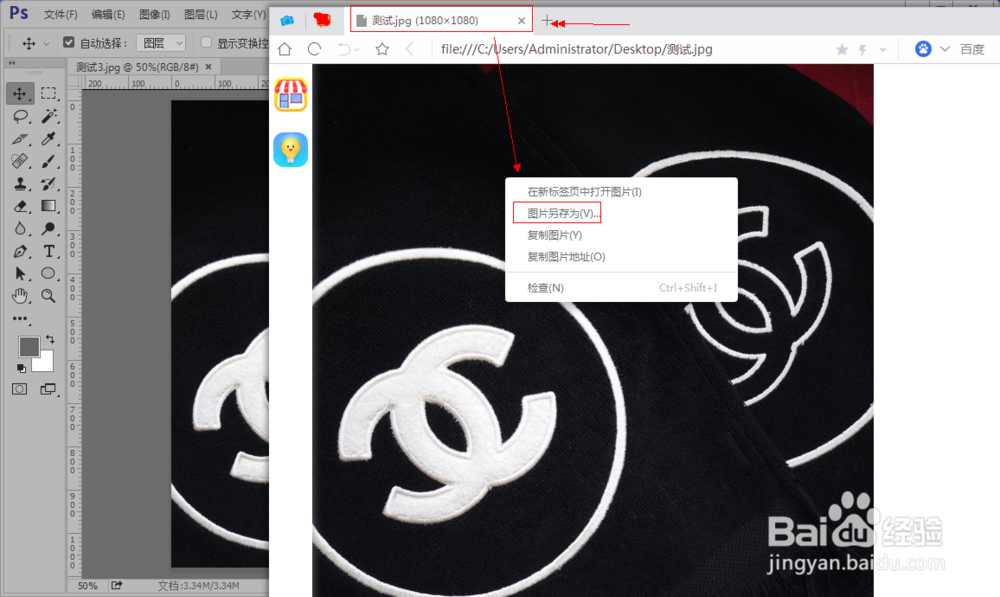This screenshot has height=597, width=1000.
Task: Open the red pinned browser tab
Action: coord(322,20)
